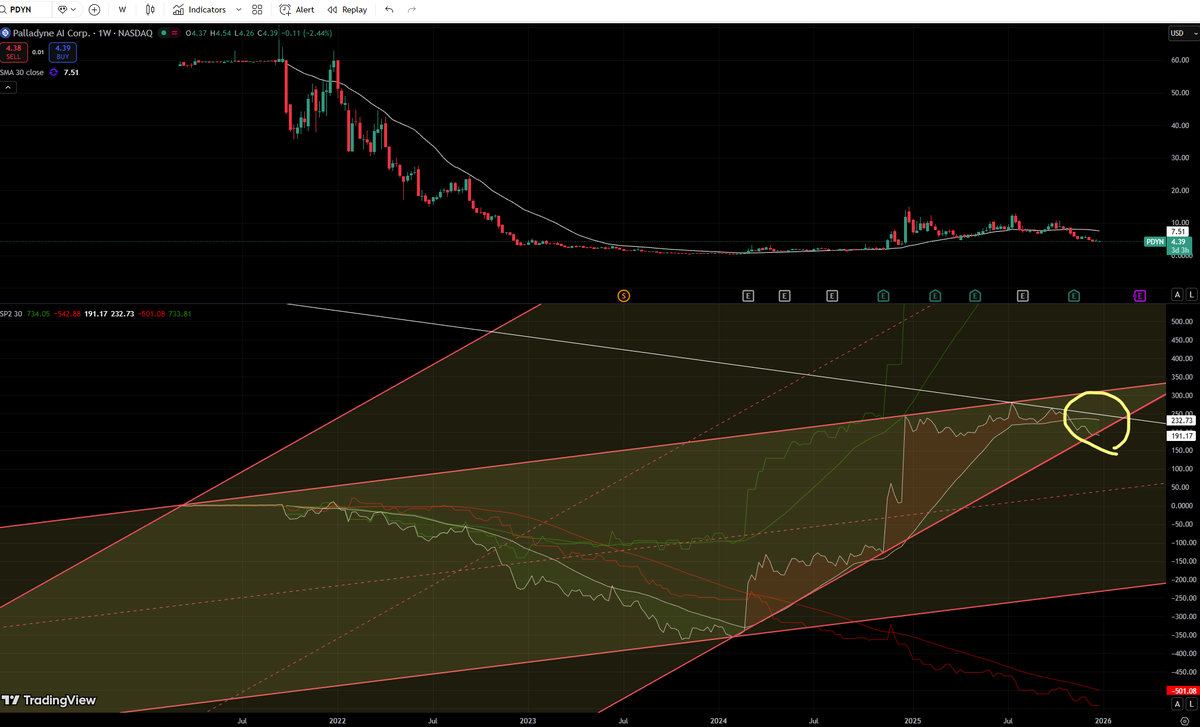Open the PDYN symbol search field
The height and width of the screenshot is (727, 1200).
click(27, 9)
